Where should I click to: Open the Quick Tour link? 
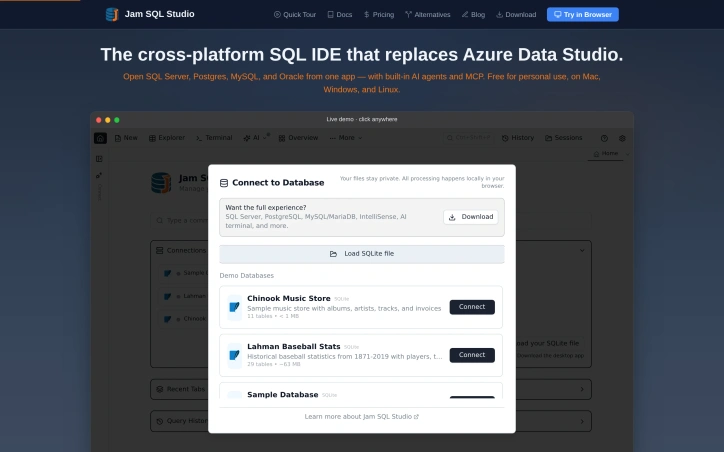tap(295, 15)
